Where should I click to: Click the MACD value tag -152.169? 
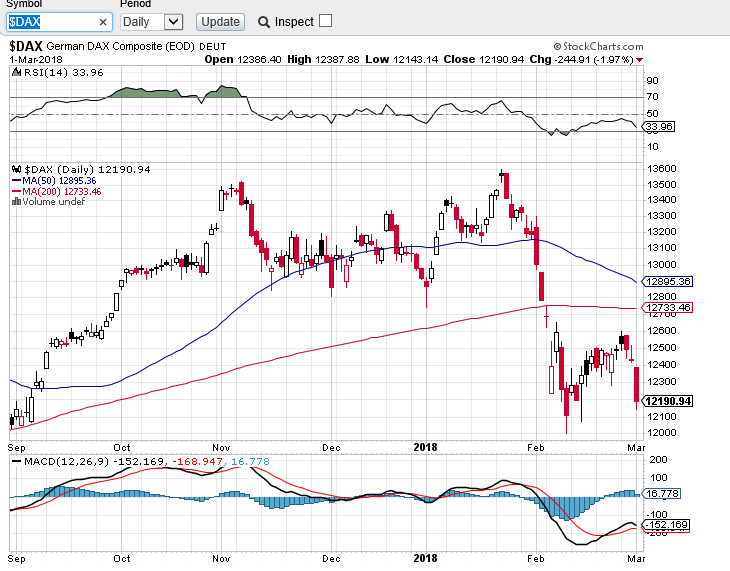click(666, 525)
